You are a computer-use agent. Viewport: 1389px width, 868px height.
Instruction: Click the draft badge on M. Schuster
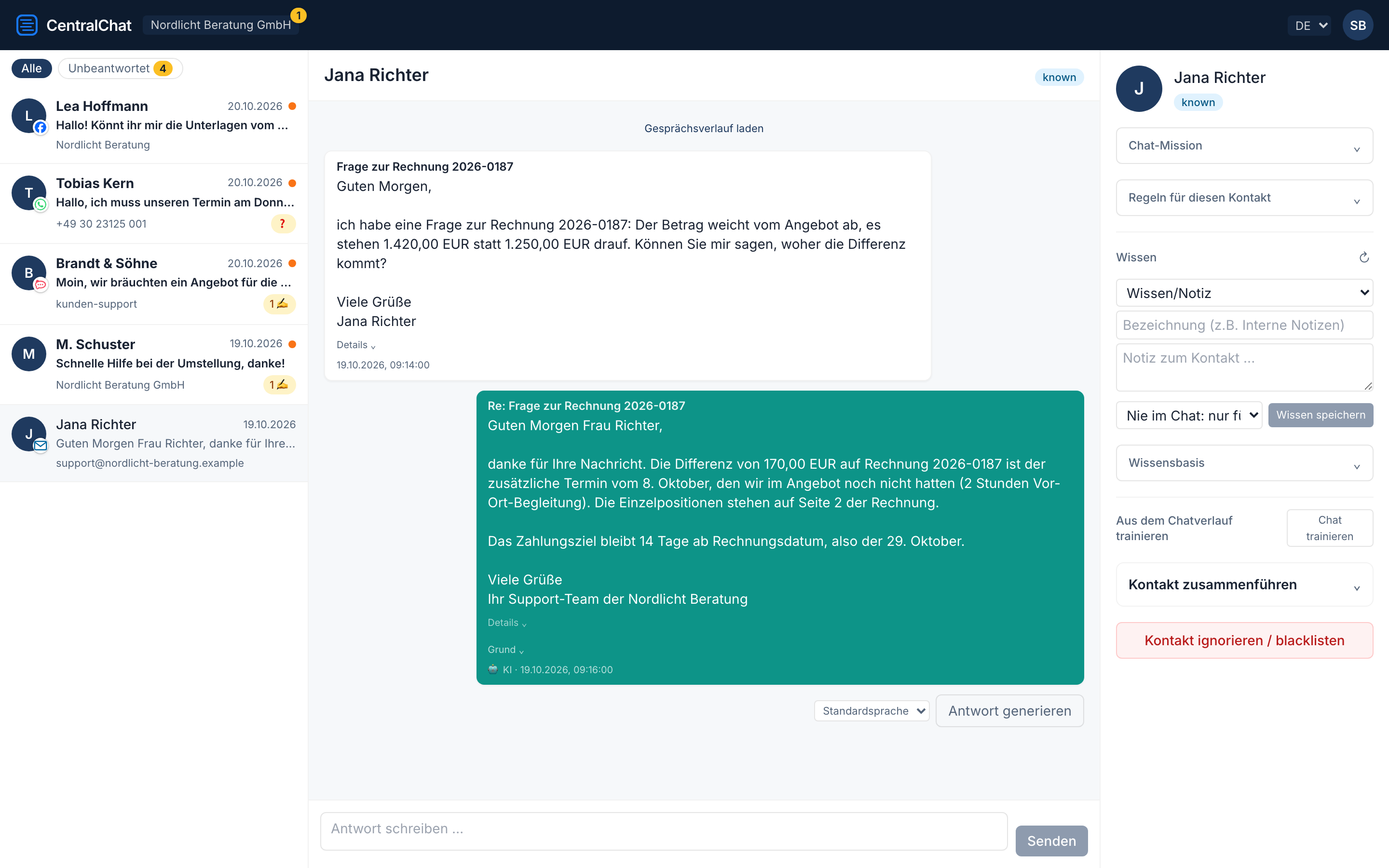coord(280,385)
